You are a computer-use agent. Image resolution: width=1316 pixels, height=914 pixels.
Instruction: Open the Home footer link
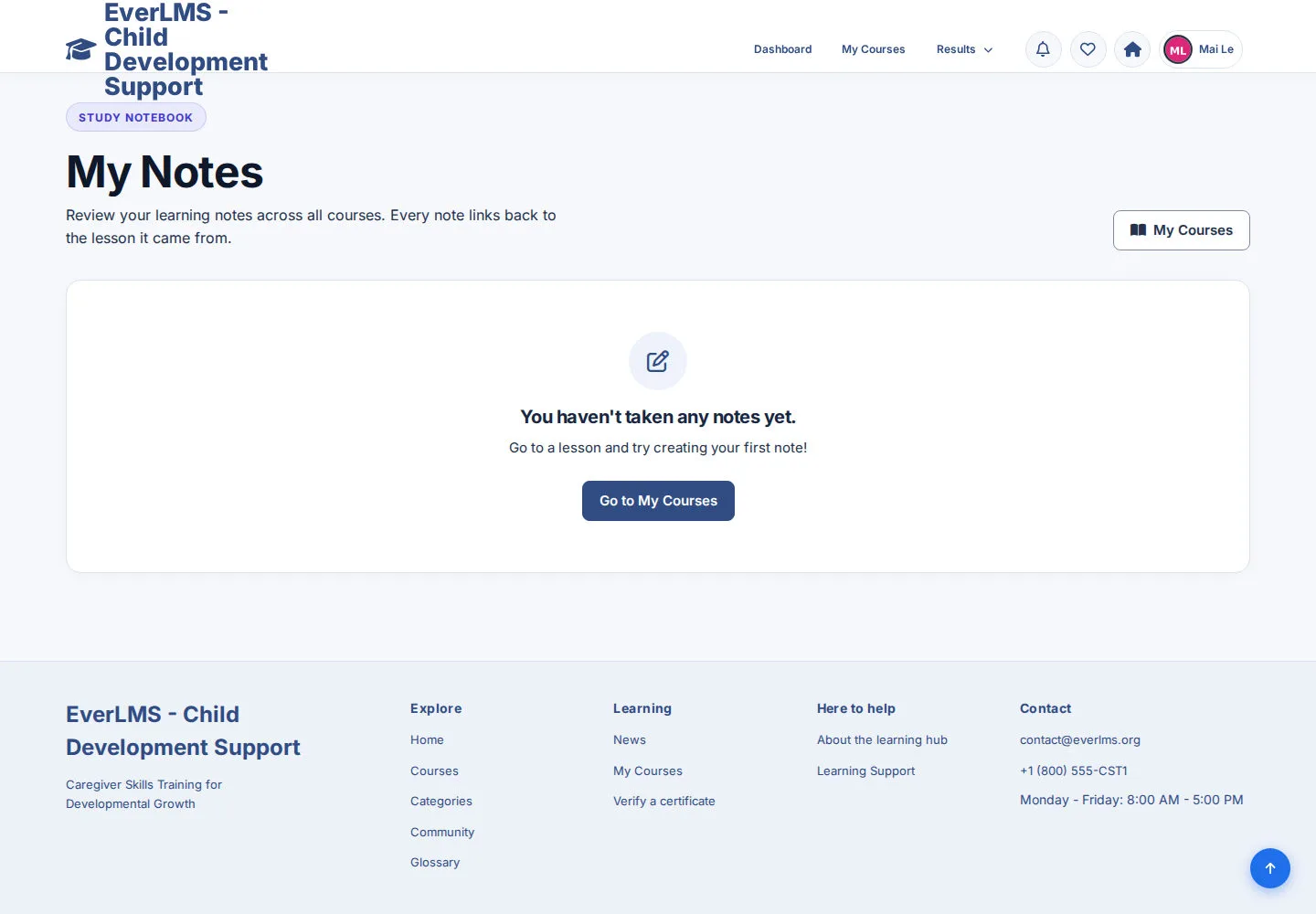427,740
